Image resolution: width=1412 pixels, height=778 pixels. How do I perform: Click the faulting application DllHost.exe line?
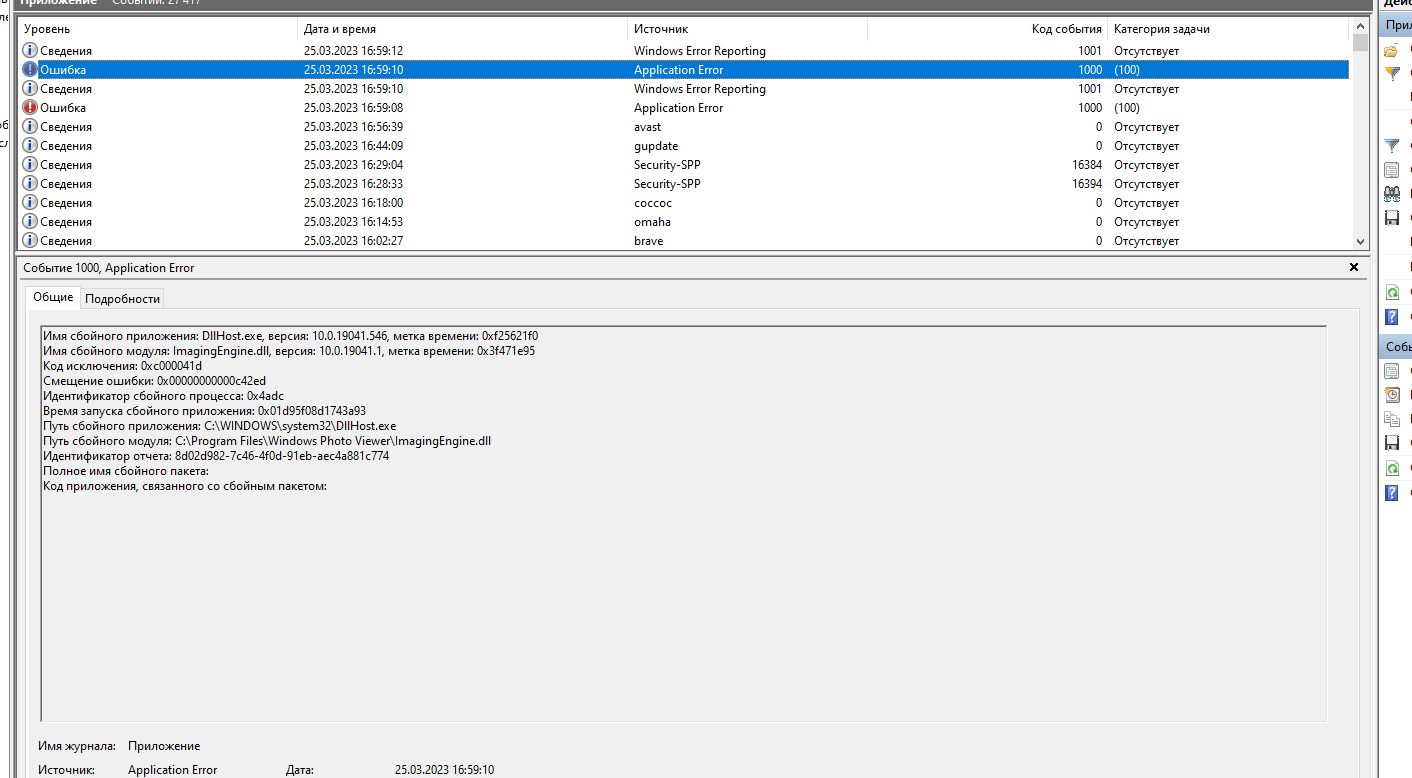tap(291, 336)
